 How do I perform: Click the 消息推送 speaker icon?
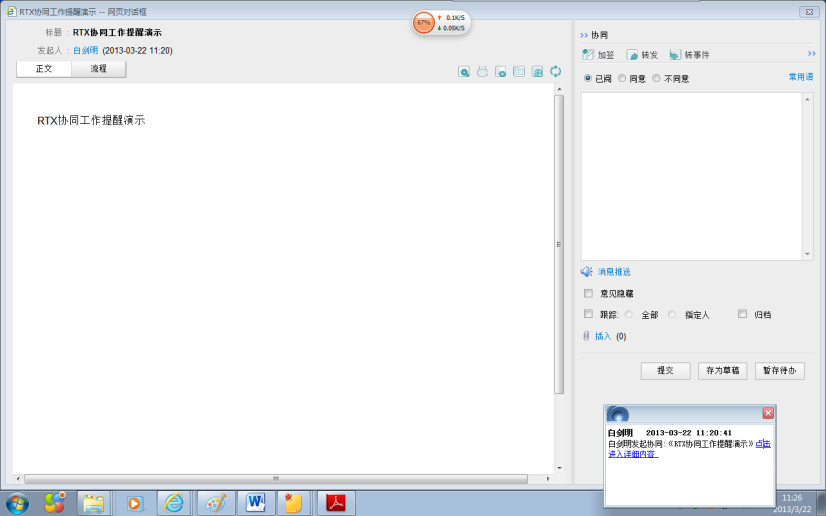[x=587, y=272]
